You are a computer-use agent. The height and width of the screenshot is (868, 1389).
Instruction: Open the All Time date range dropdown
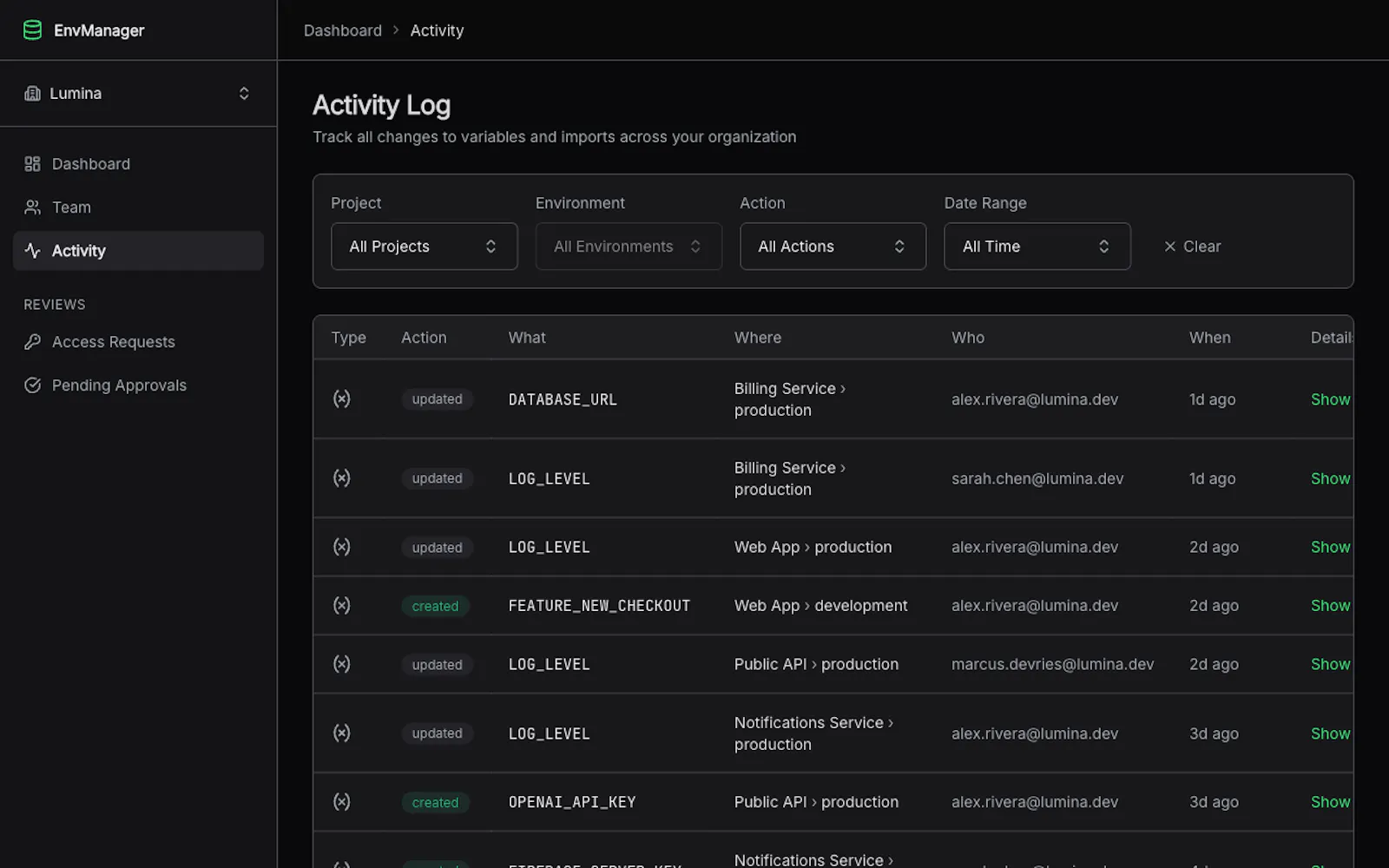pyautogui.click(x=1037, y=247)
